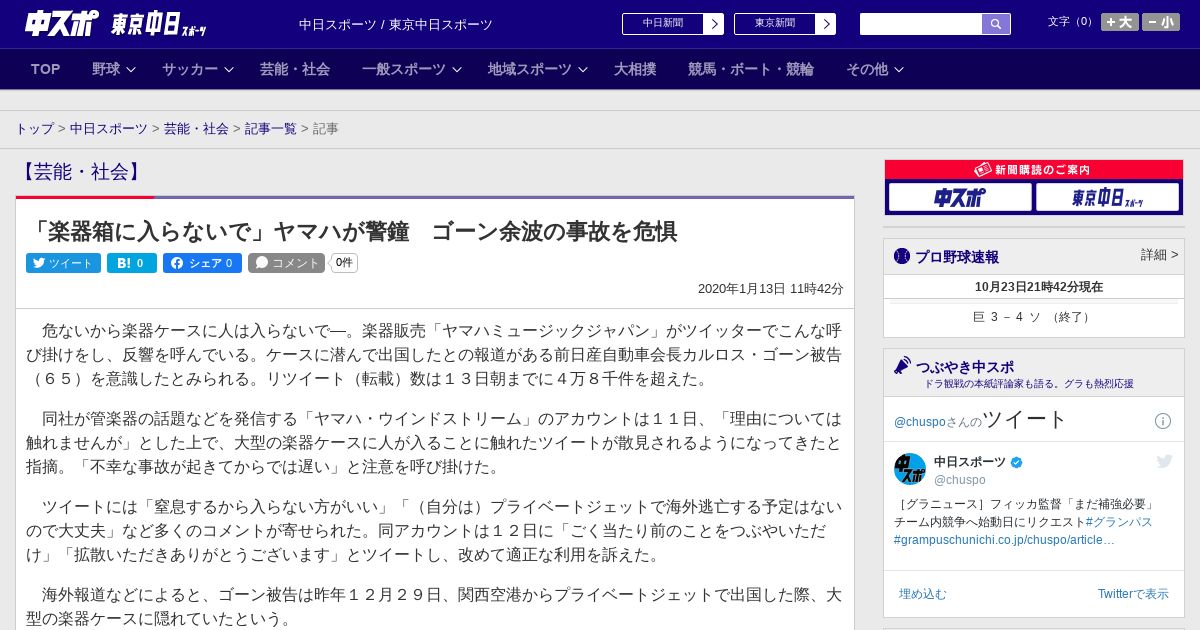
Task: Click the 中日スポーツ Twitter avatar
Action: pos(910,469)
